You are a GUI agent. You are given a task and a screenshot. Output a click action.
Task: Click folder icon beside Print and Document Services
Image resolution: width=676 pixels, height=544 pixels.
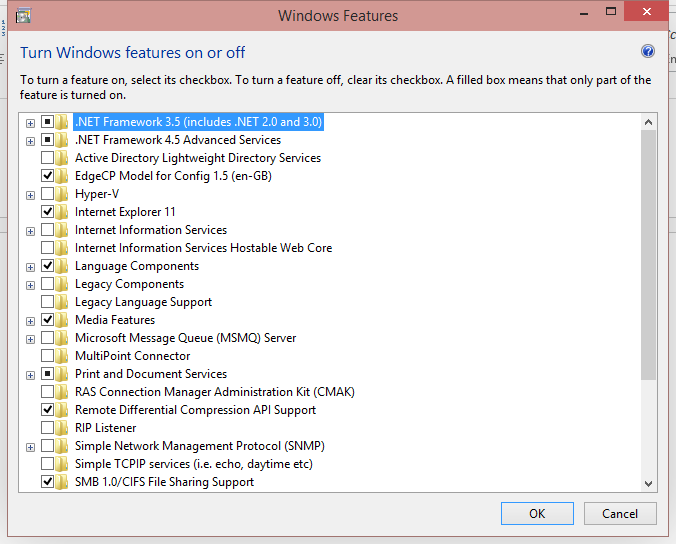pos(62,374)
